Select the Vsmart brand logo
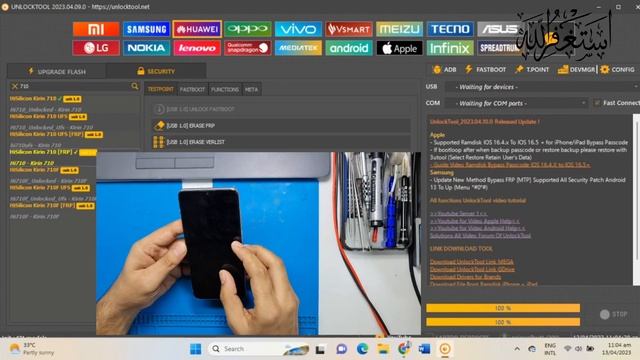Viewport: 640px width, 360px height. point(349,29)
